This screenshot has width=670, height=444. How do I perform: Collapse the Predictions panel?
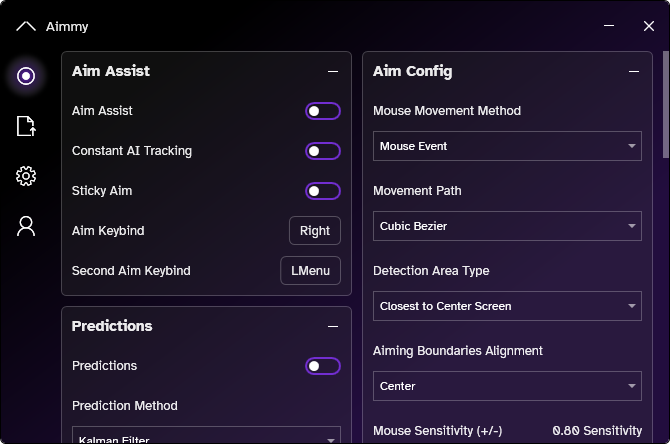pyautogui.click(x=333, y=326)
